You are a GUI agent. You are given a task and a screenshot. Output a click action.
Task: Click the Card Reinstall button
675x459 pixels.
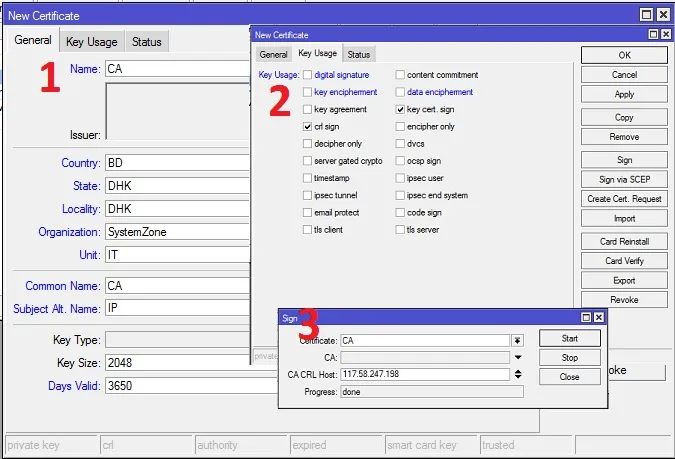[x=624, y=242]
